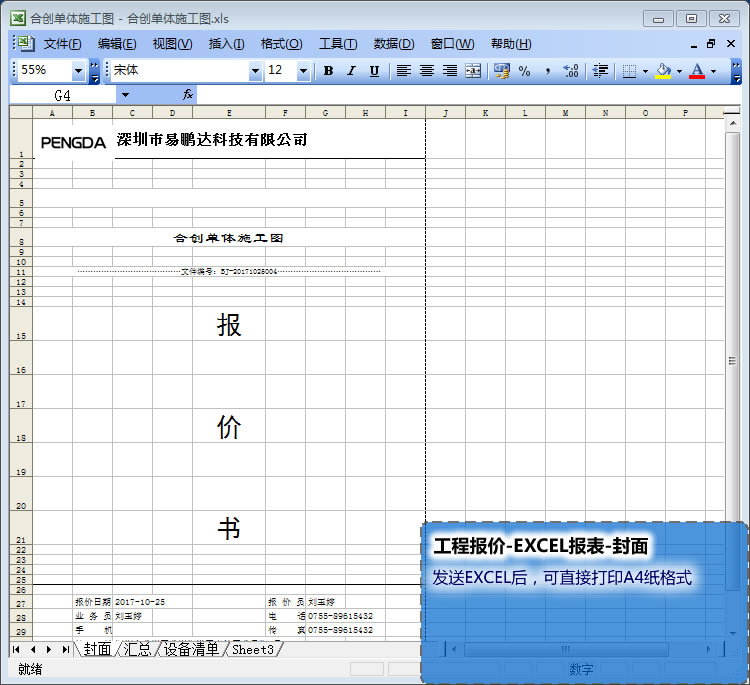Viewport: 750px width, 685px height.
Task: Apply red font color
Action: click(697, 71)
